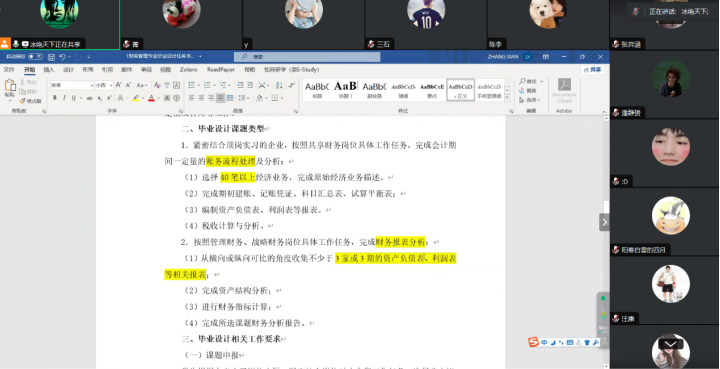The height and width of the screenshot is (369, 720).
Task: Click the Undo arrow icon
Action: [62, 57]
